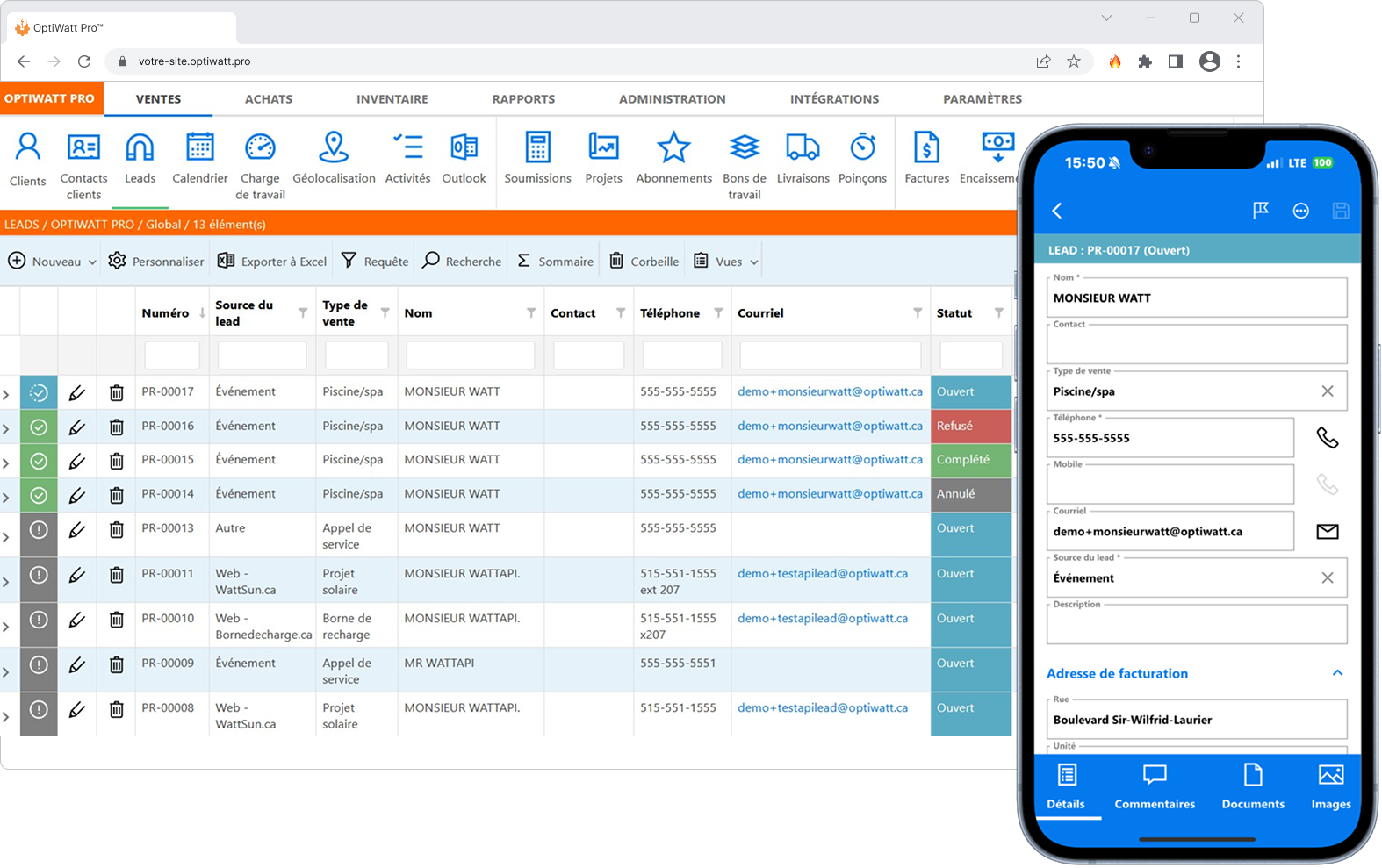Tap the Description field on phone

point(1197,624)
